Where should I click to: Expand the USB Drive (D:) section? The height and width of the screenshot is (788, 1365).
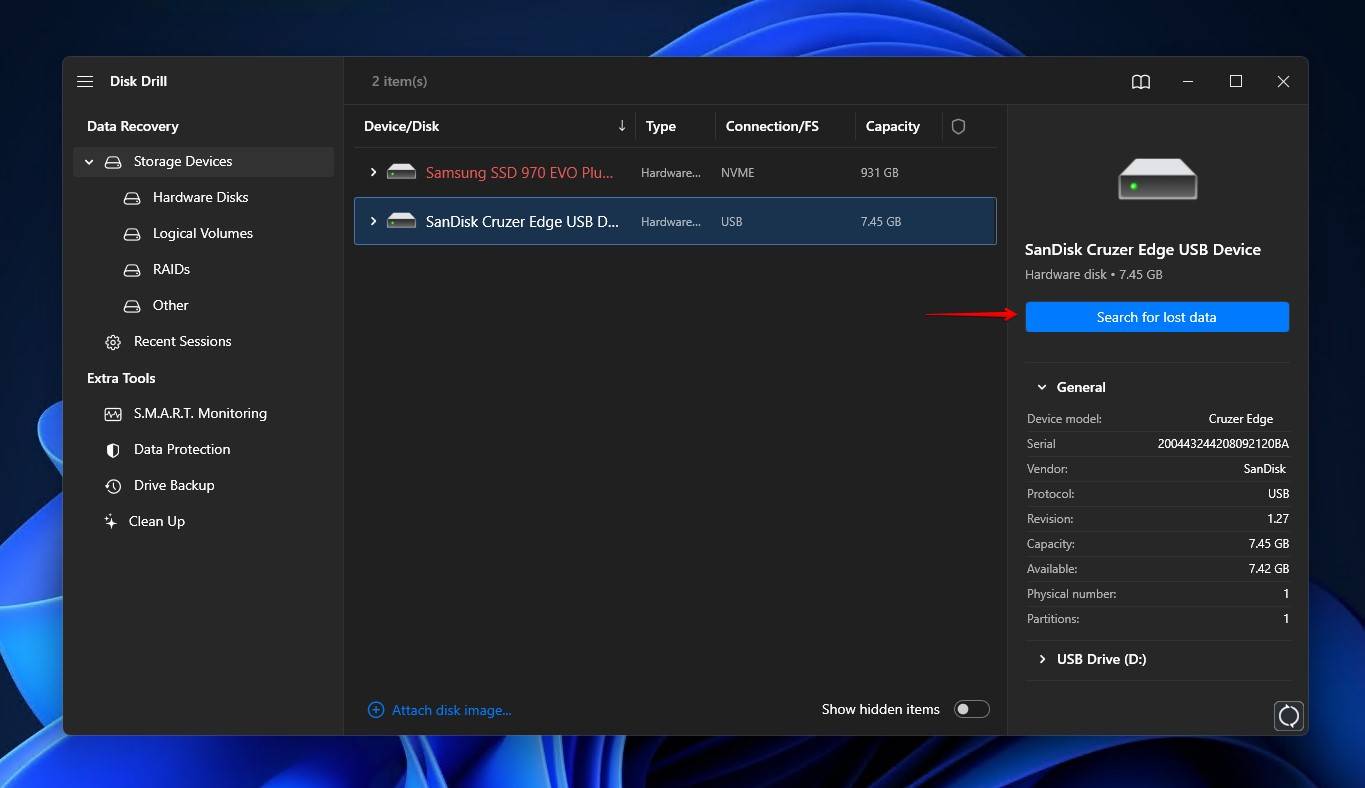pyautogui.click(x=1042, y=660)
